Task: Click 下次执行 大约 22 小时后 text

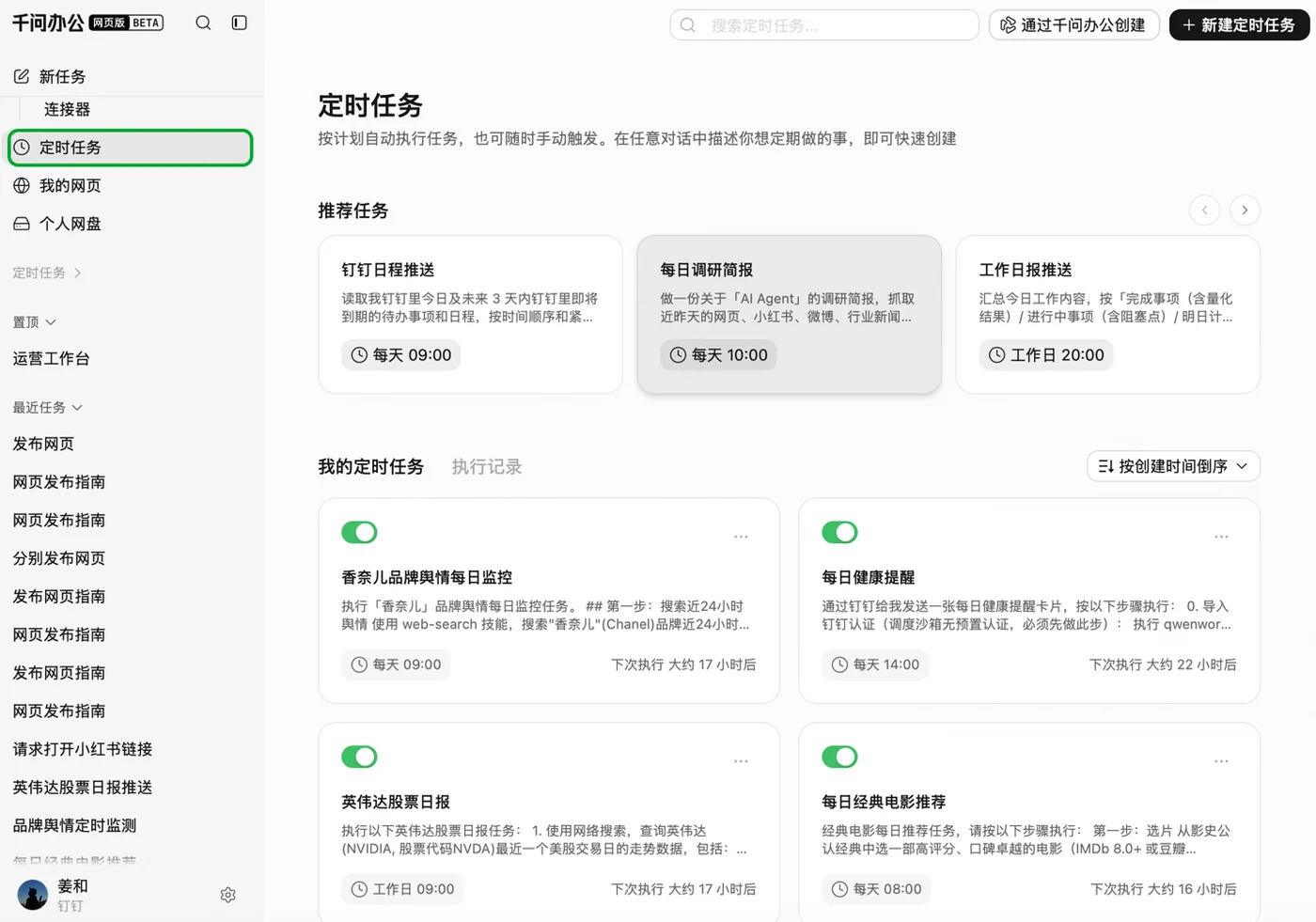Action: (1163, 664)
